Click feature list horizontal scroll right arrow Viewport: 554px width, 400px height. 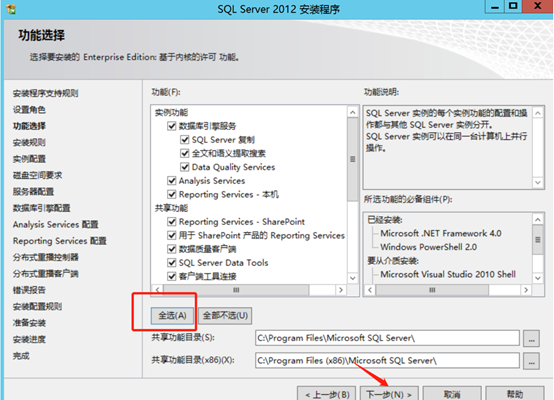pos(341,290)
